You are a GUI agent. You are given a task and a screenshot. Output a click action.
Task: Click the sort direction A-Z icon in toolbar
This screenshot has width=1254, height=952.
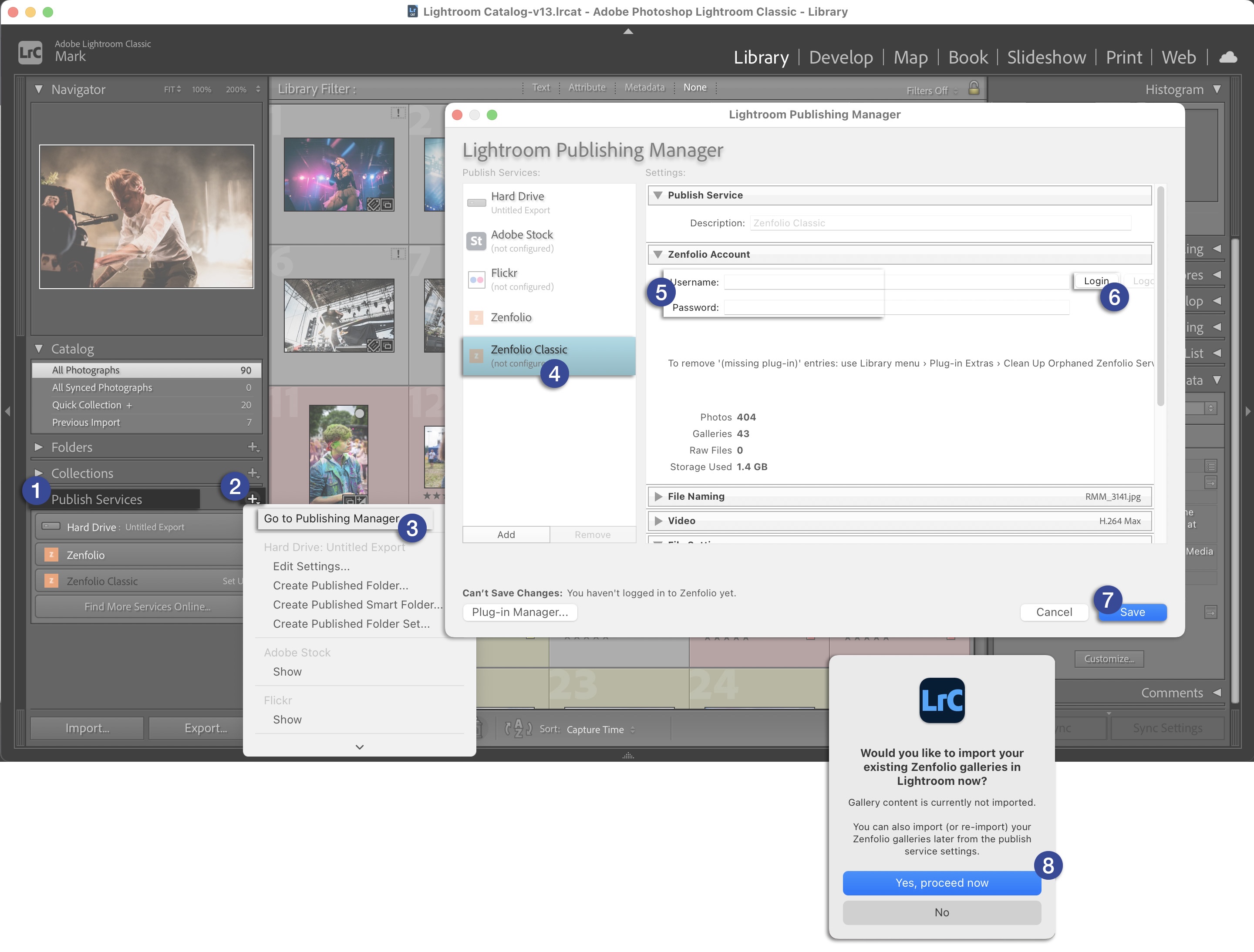coord(518,729)
